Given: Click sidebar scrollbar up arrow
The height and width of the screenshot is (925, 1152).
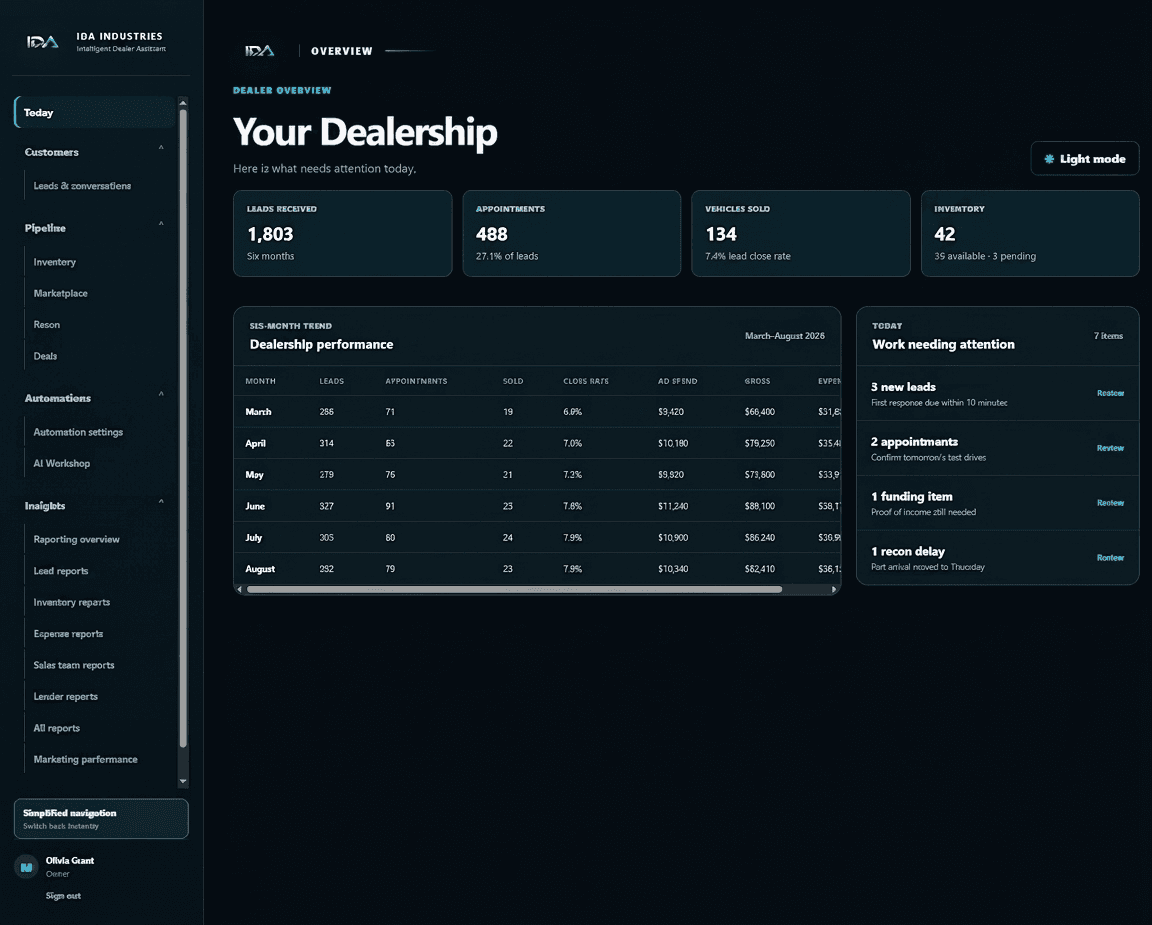Looking at the screenshot, I should pos(183,103).
